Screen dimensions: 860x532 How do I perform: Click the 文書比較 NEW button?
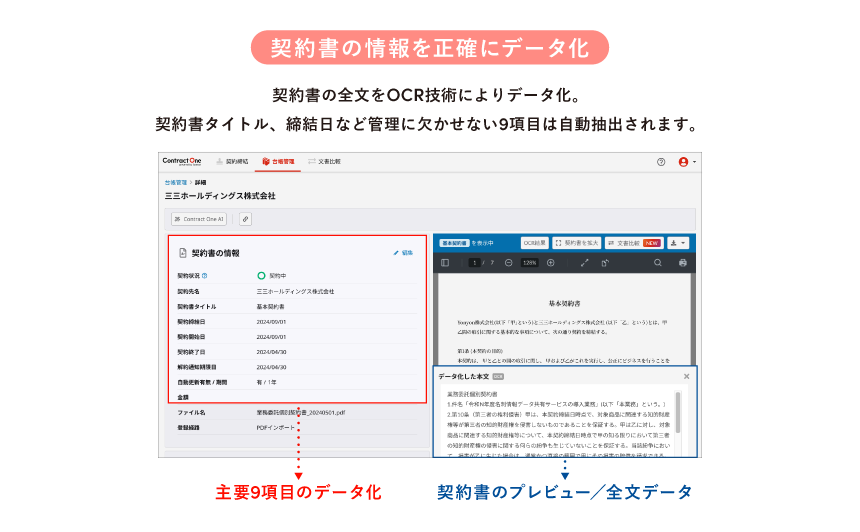tap(634, 243)
